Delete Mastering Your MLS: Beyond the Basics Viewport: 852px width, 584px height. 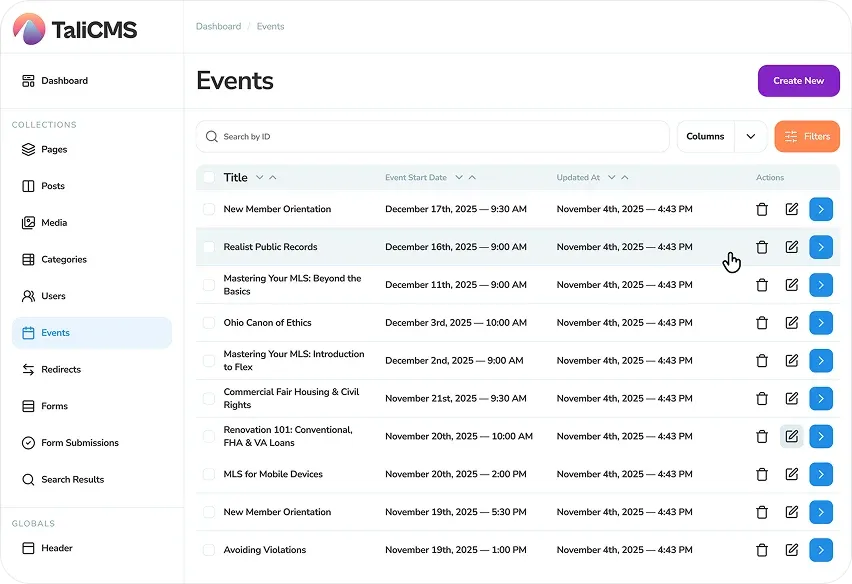pyautogui.click(x=762, y=285)
